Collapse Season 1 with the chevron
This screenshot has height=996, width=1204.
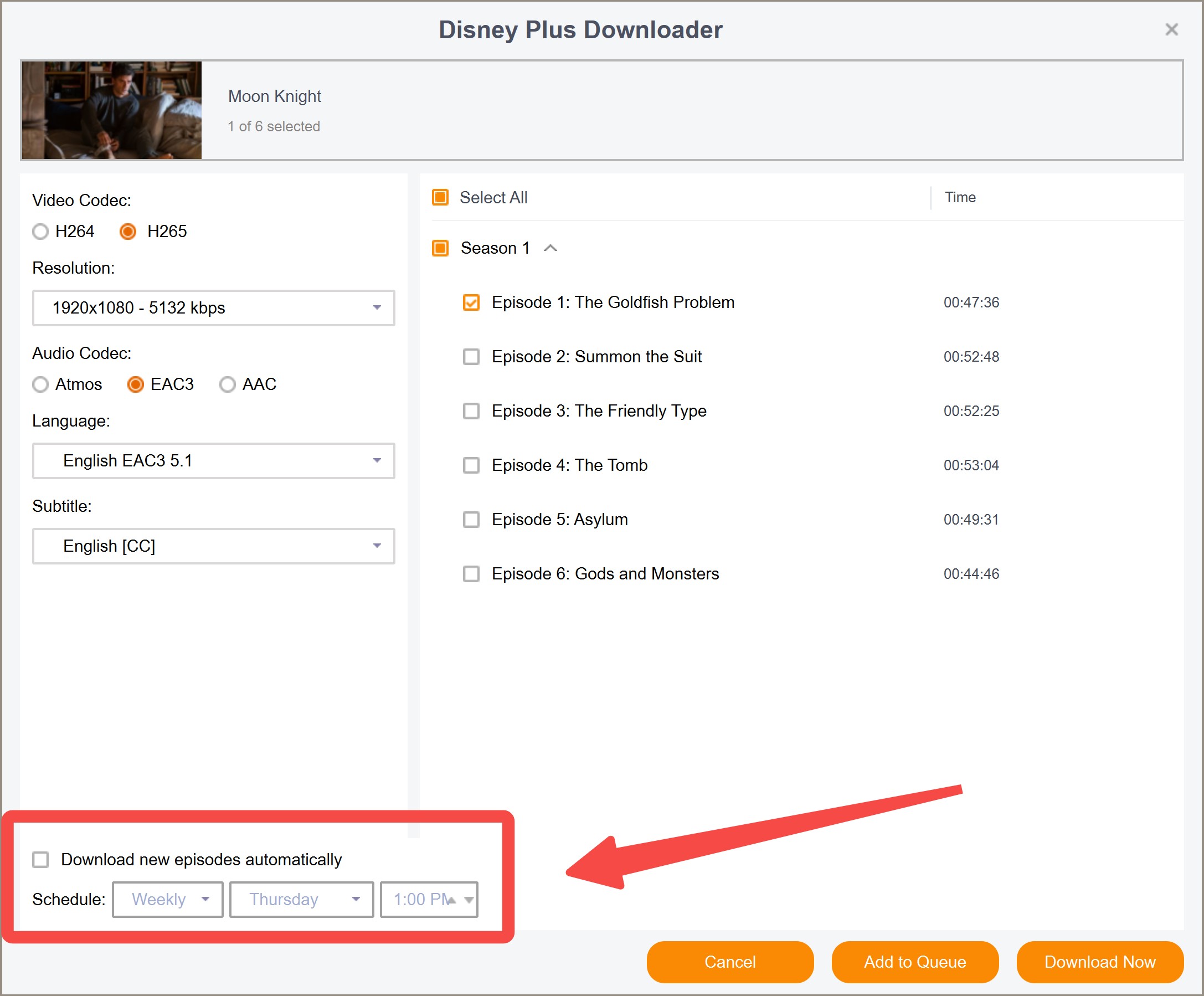tap(550, 248)
